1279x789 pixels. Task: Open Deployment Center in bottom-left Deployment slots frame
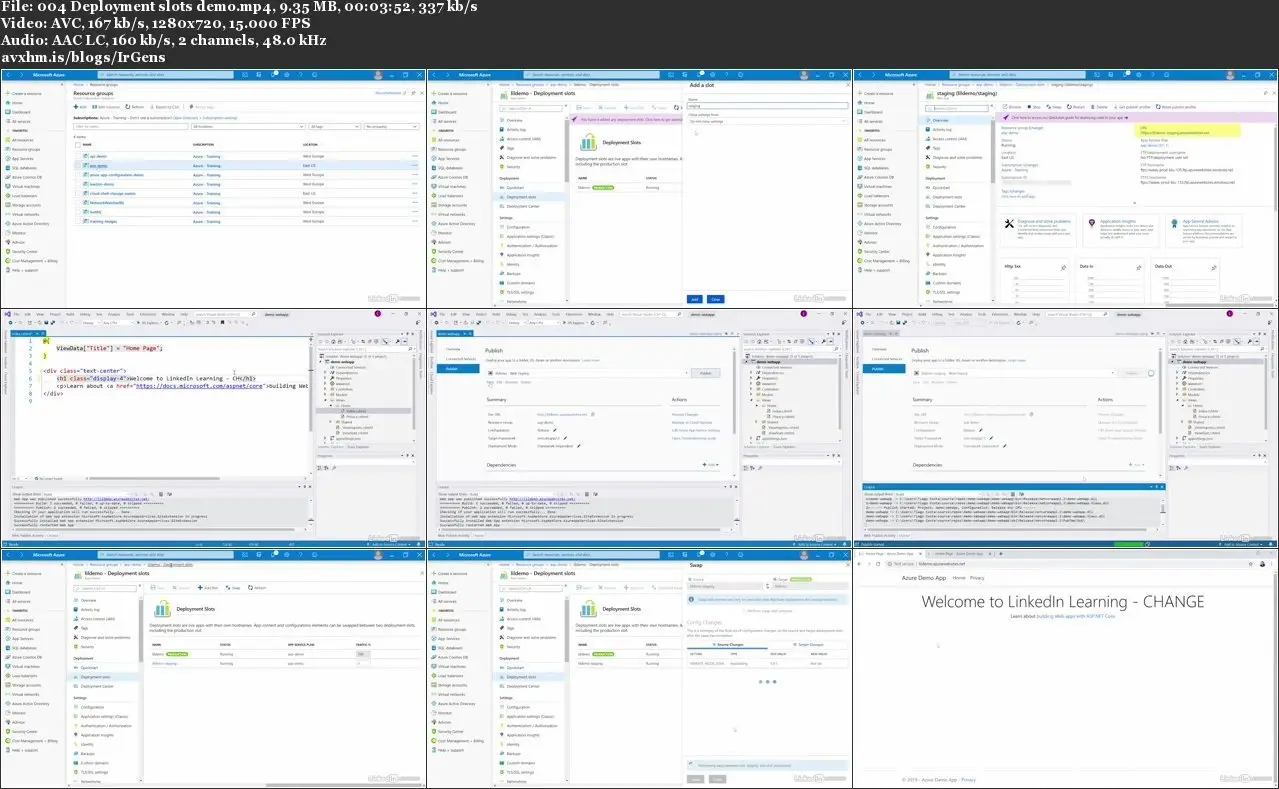click(97, 686)
